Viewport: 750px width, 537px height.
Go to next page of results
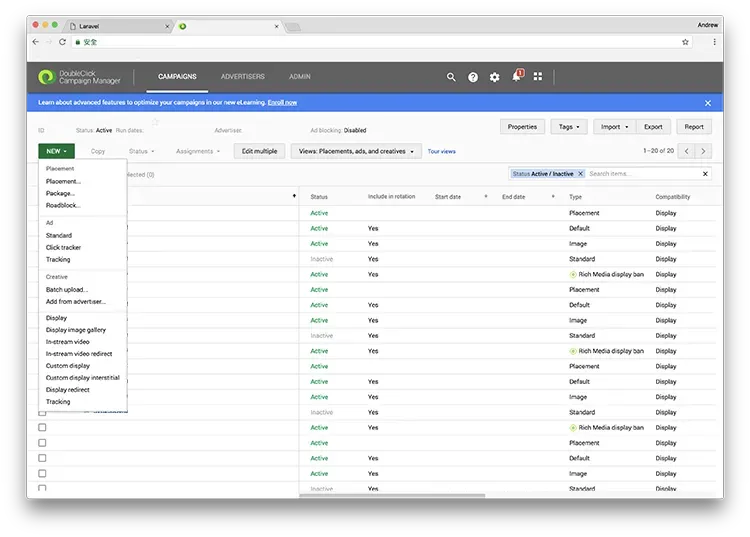(x=704, y=151)
